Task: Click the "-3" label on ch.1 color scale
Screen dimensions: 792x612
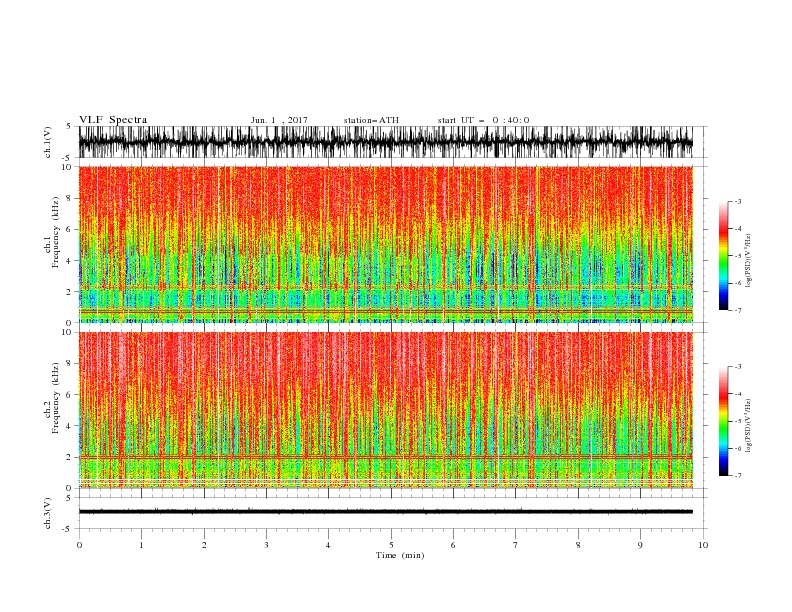Action: click(x=738, y=201)
